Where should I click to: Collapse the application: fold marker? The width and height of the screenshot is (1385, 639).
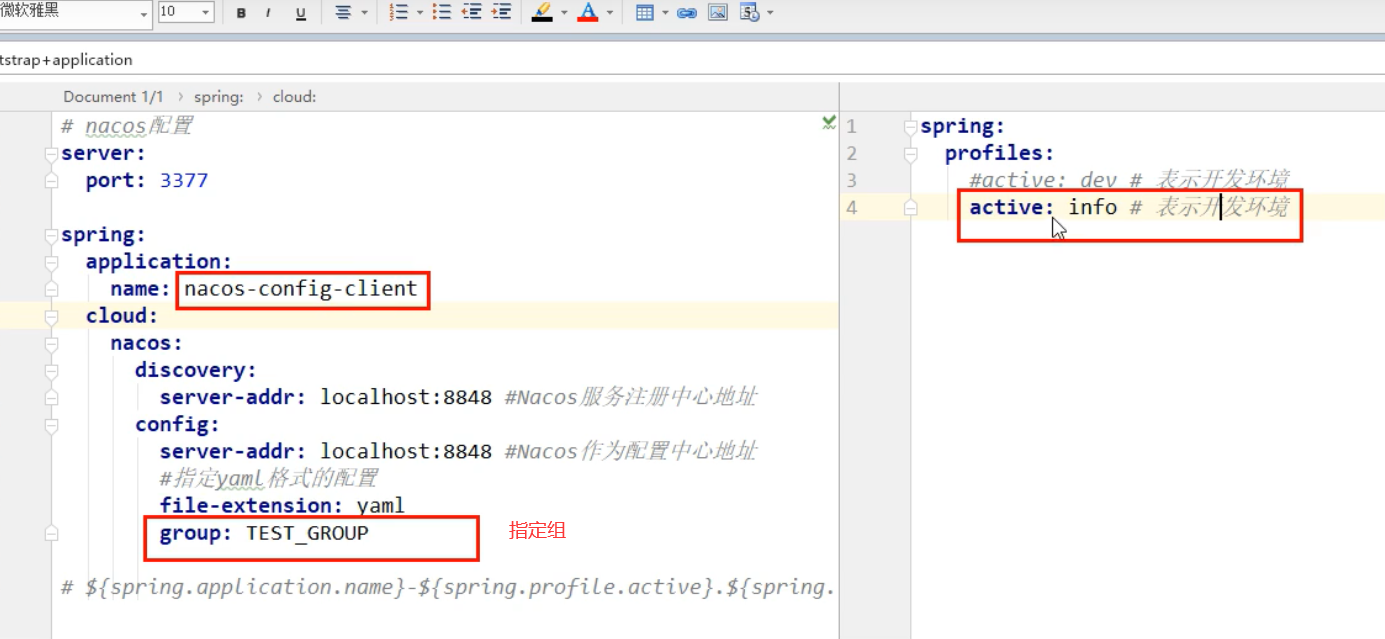click(x=51, y=263)
